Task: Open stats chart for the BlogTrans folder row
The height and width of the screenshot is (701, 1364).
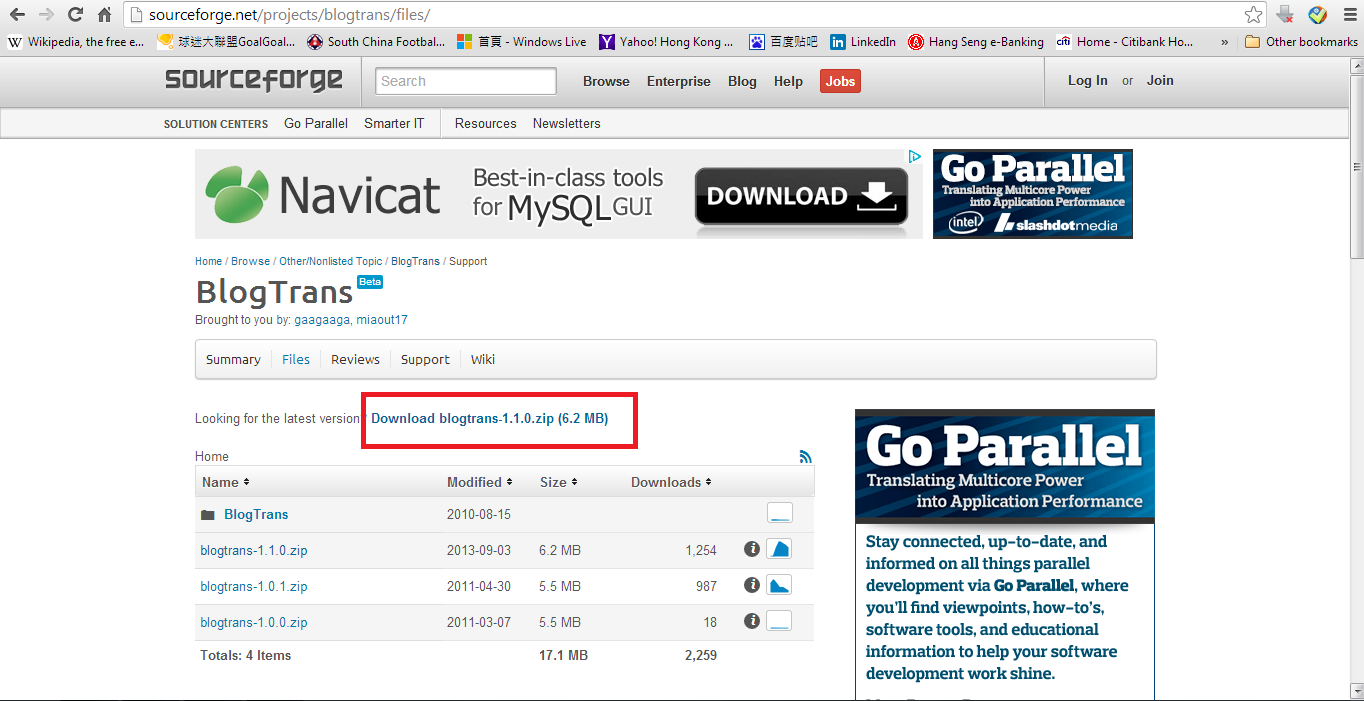Action: (779, 513)
